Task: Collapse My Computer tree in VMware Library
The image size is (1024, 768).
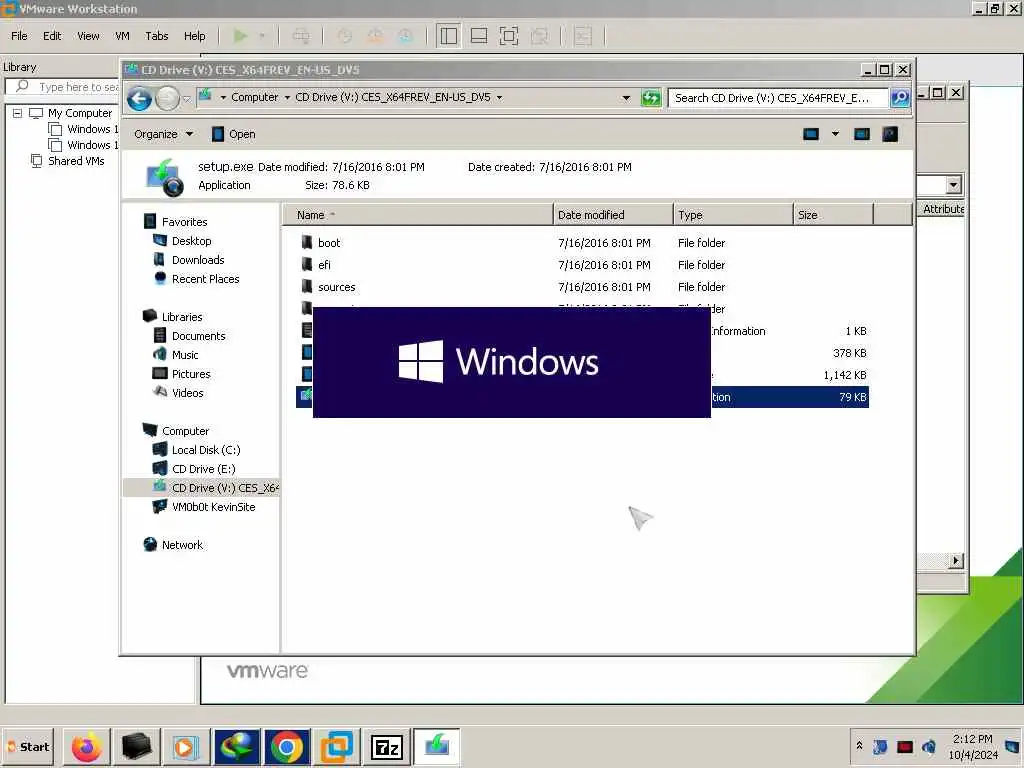Action: tap(18, 113)
